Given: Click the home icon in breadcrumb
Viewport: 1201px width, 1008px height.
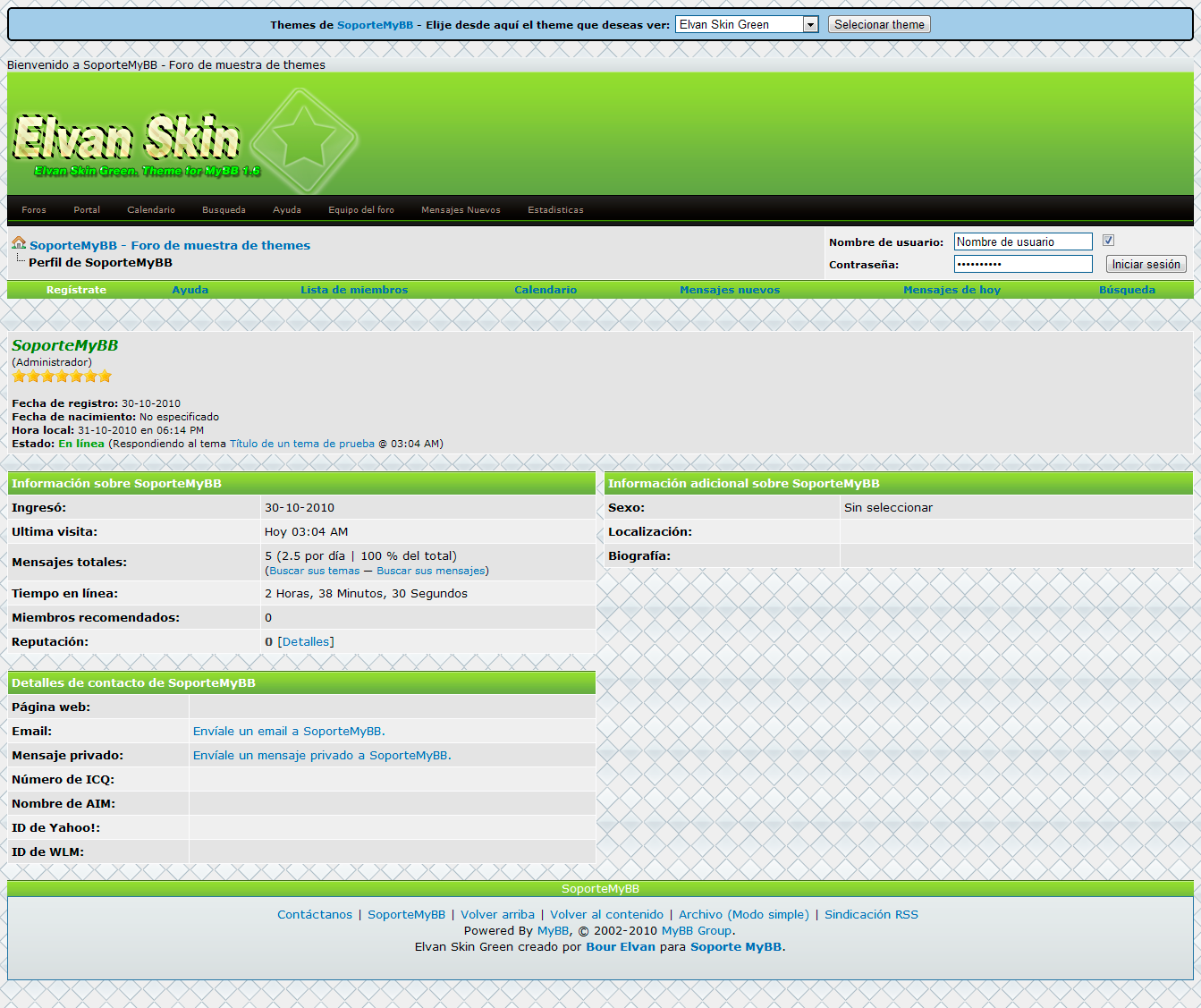Looking at the screenshot, I should [x=18, y=243].
